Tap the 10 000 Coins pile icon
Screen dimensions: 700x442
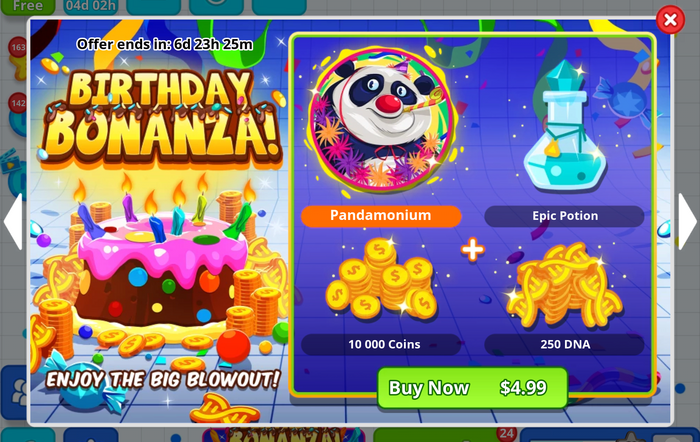pyautogui.click(x=381, y=279)
